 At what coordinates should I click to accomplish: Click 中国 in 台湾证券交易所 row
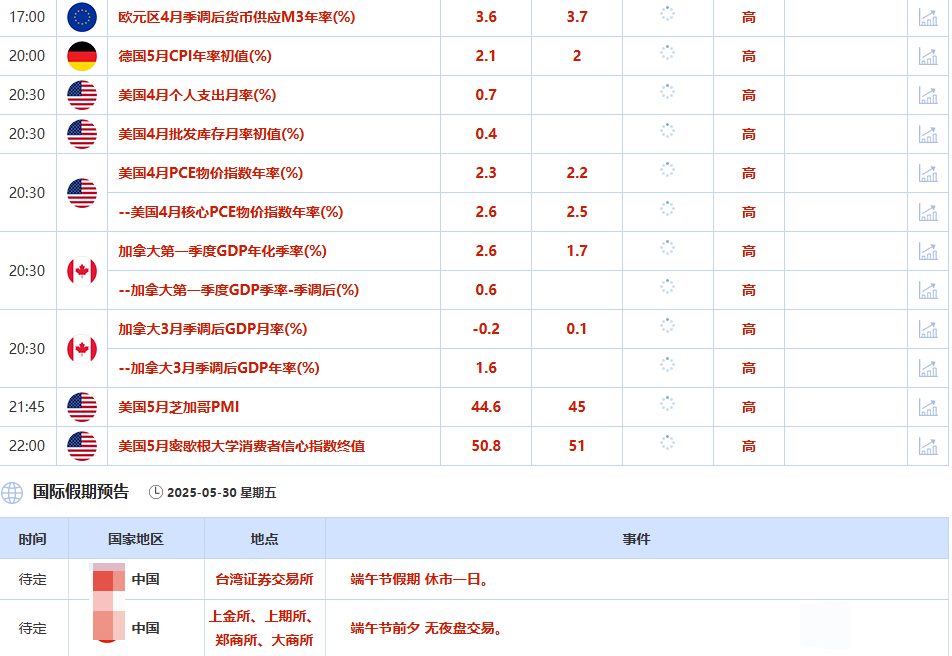146,579
